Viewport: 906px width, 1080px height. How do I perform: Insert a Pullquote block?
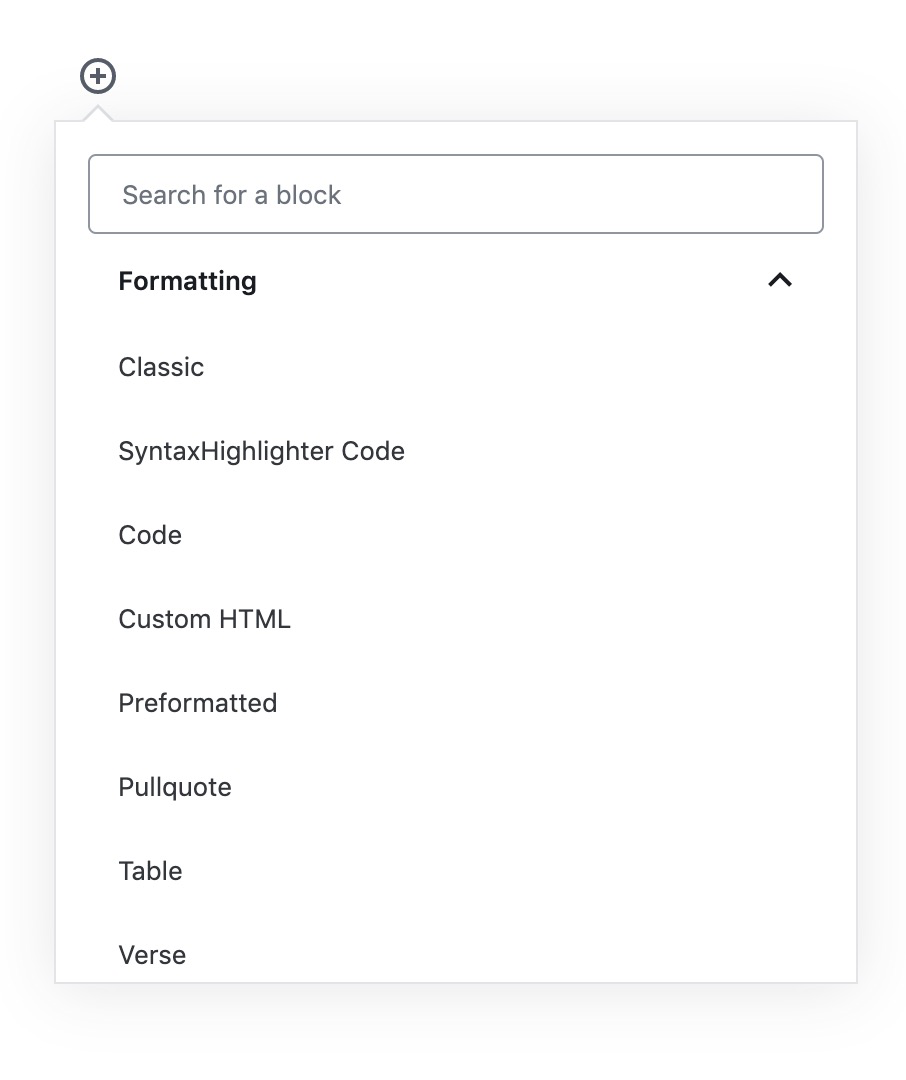[x=175, y=787]
